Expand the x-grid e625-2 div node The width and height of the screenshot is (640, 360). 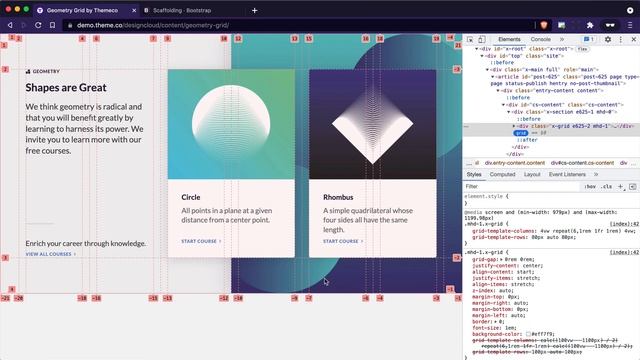513,126
